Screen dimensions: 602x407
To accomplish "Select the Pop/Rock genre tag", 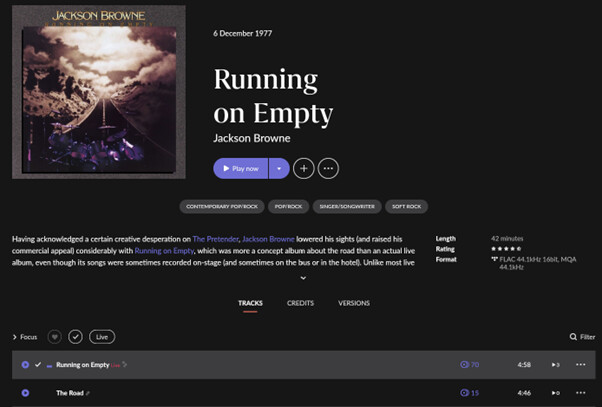I will tap(288, 206).
